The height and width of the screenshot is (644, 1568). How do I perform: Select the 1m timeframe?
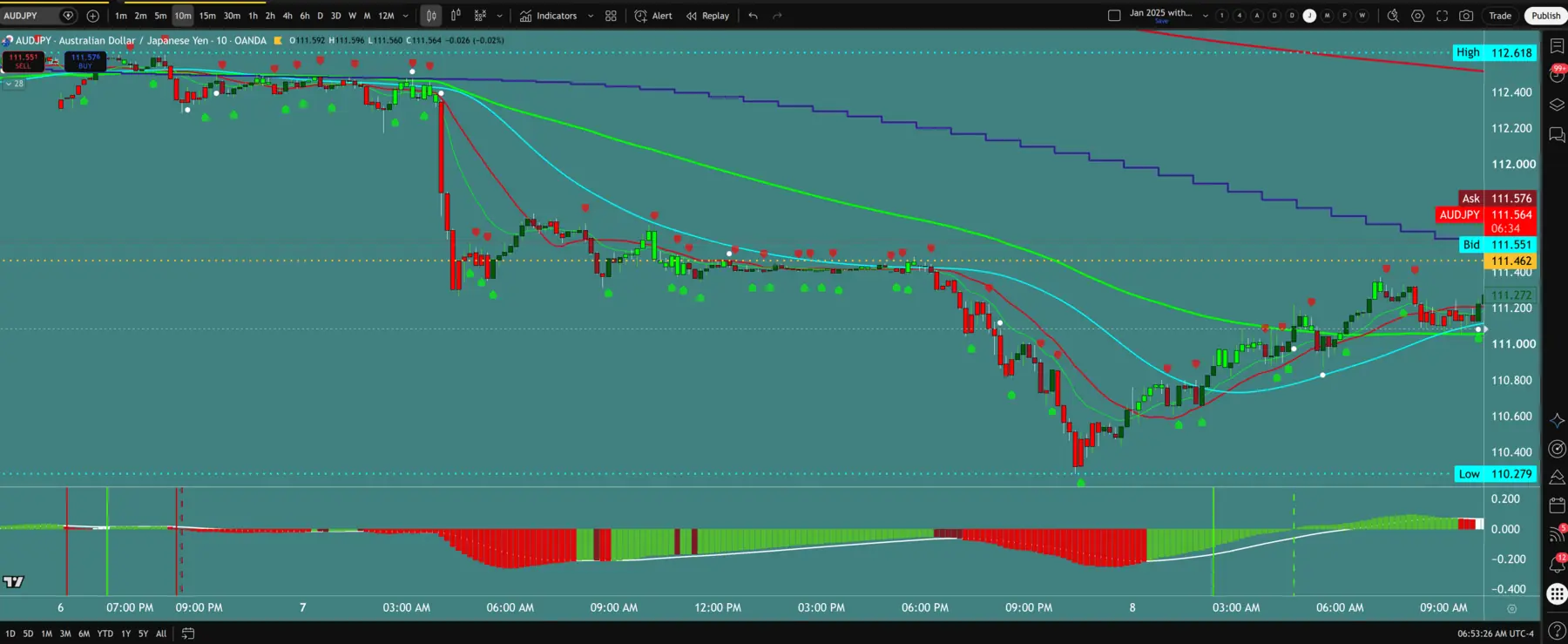(121, 16)
